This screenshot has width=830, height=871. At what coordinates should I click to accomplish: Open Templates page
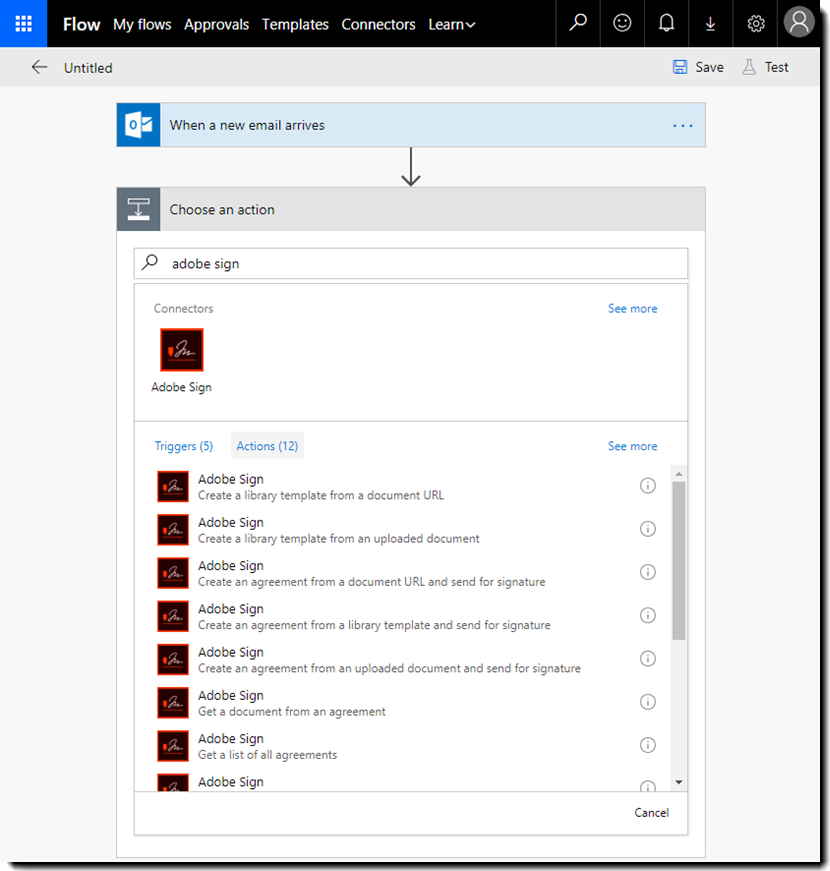click(295, 24)
